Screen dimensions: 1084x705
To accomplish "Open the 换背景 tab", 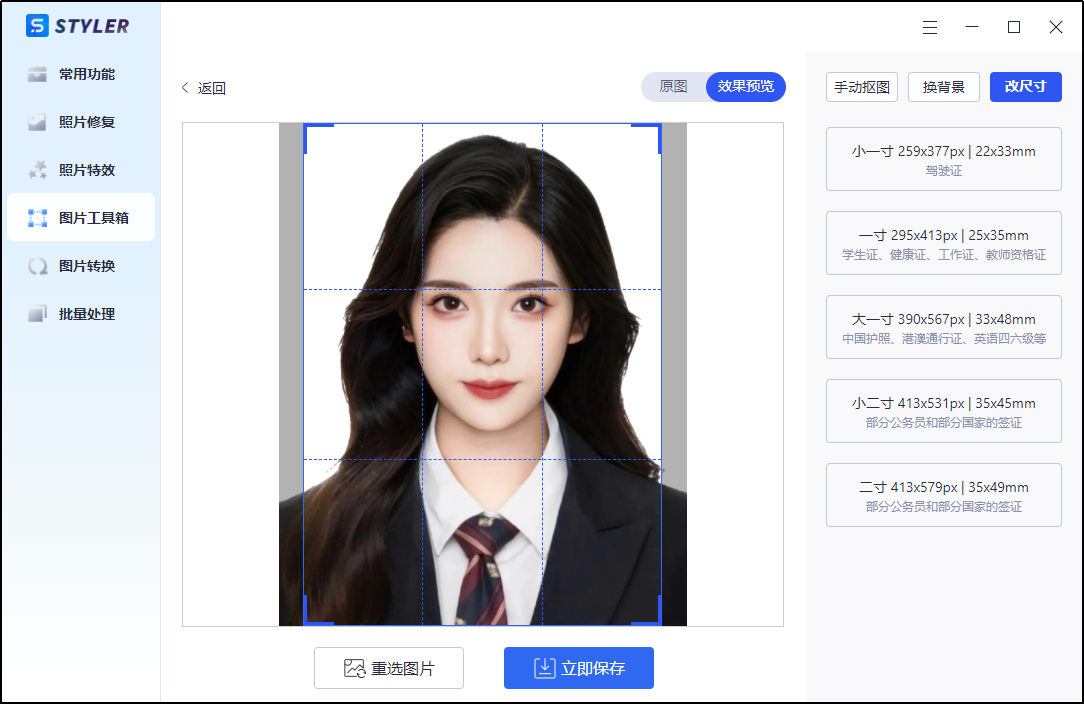I will pos(944,87).
